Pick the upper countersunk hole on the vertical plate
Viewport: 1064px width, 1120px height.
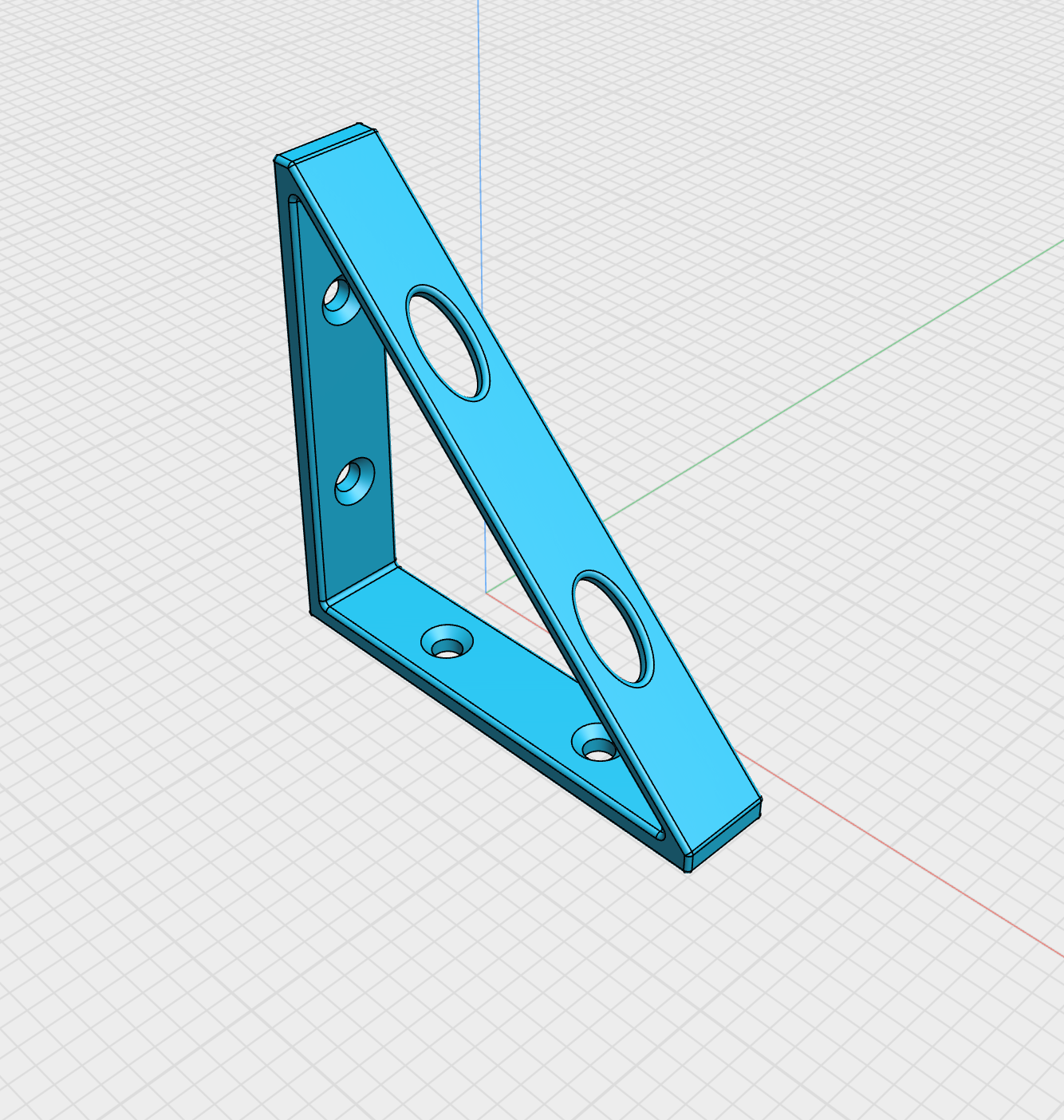[341, 300]
